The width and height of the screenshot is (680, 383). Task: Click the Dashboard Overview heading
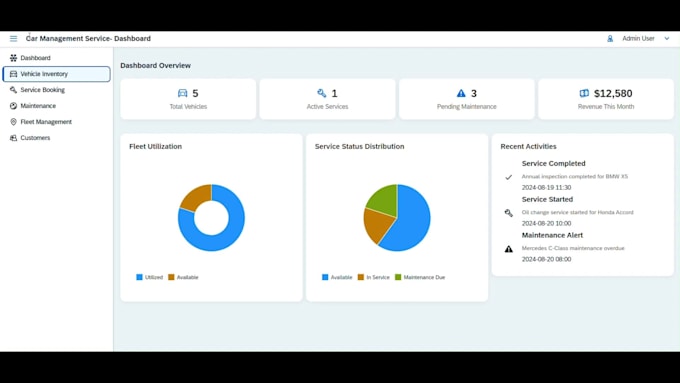point(155,65)
